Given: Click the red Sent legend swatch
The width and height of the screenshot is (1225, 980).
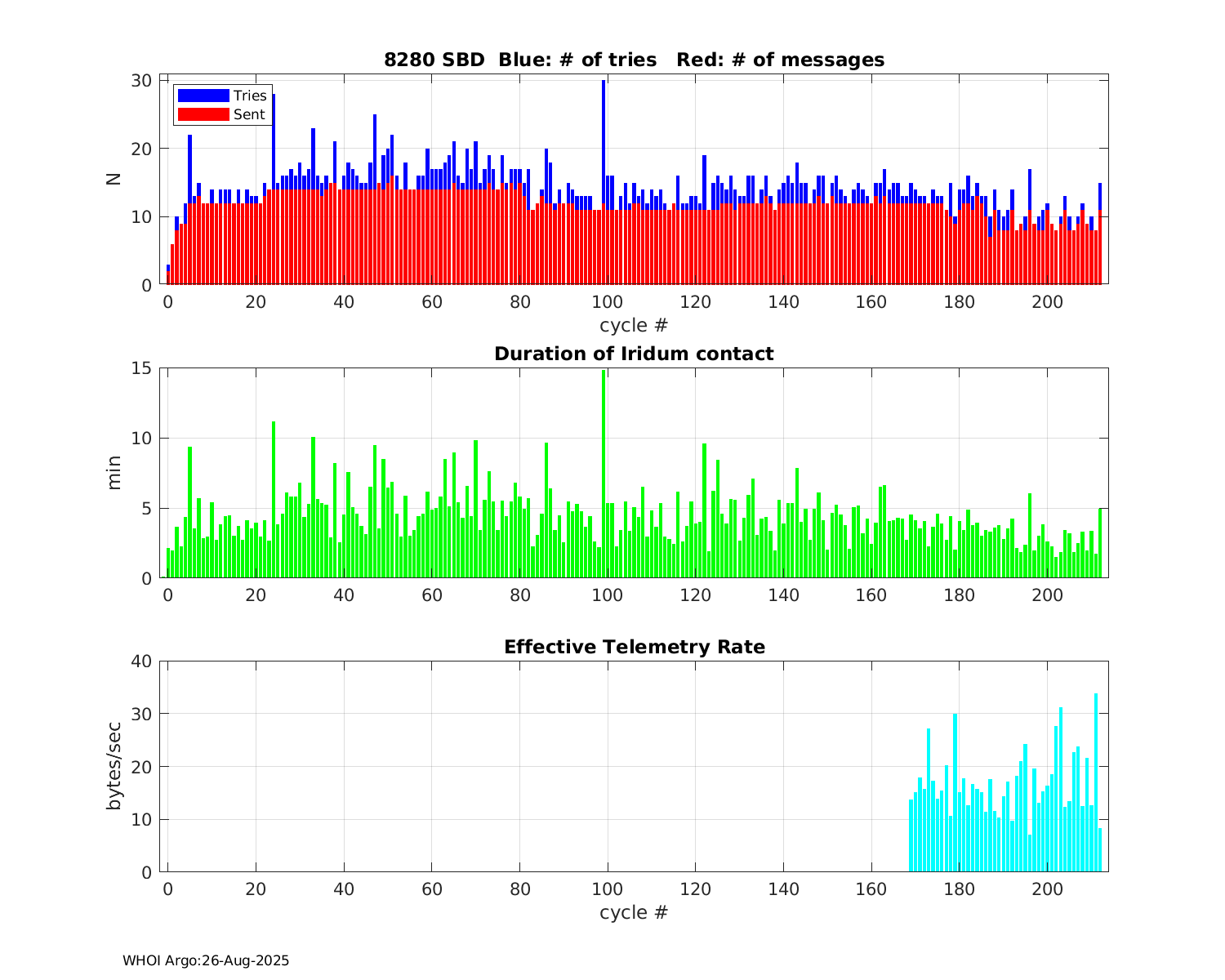Looking at the screenshot, I should (203, 114).
